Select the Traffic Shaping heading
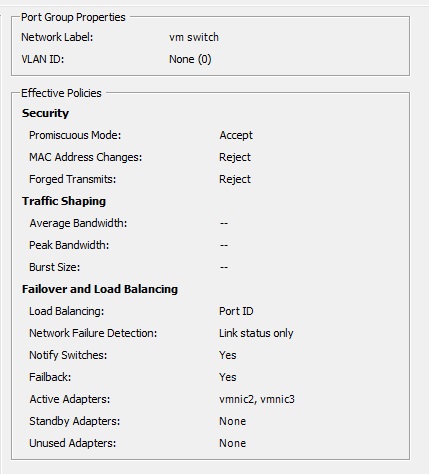Screen dimensions: 429x474 tap(64, 201)
